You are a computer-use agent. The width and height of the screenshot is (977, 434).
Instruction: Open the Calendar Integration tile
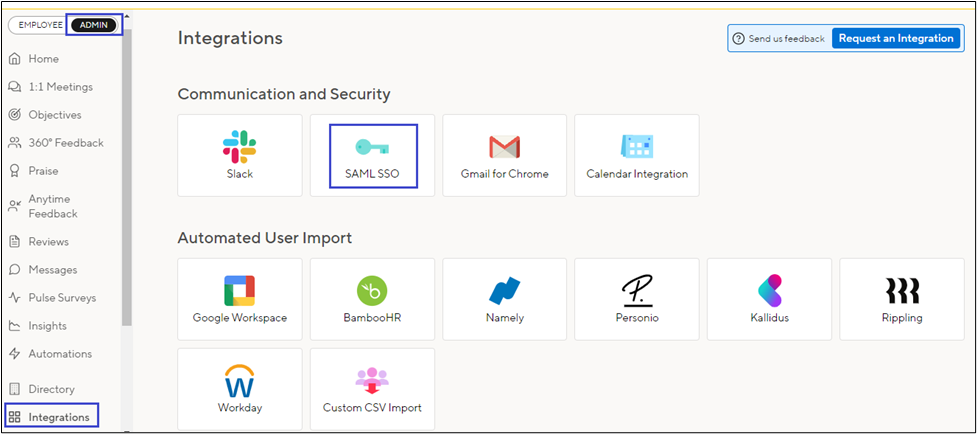click(636, 154)
